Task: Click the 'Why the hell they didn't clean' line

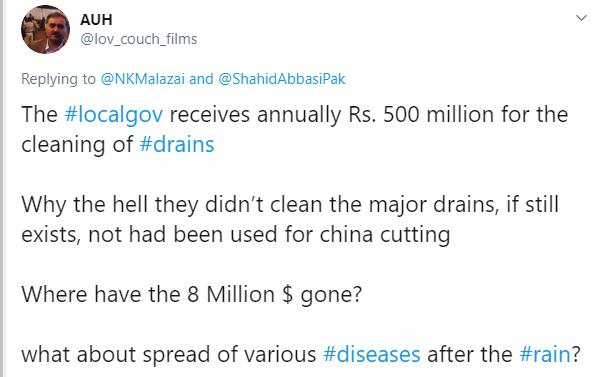Action: click(x=191, y=204)
